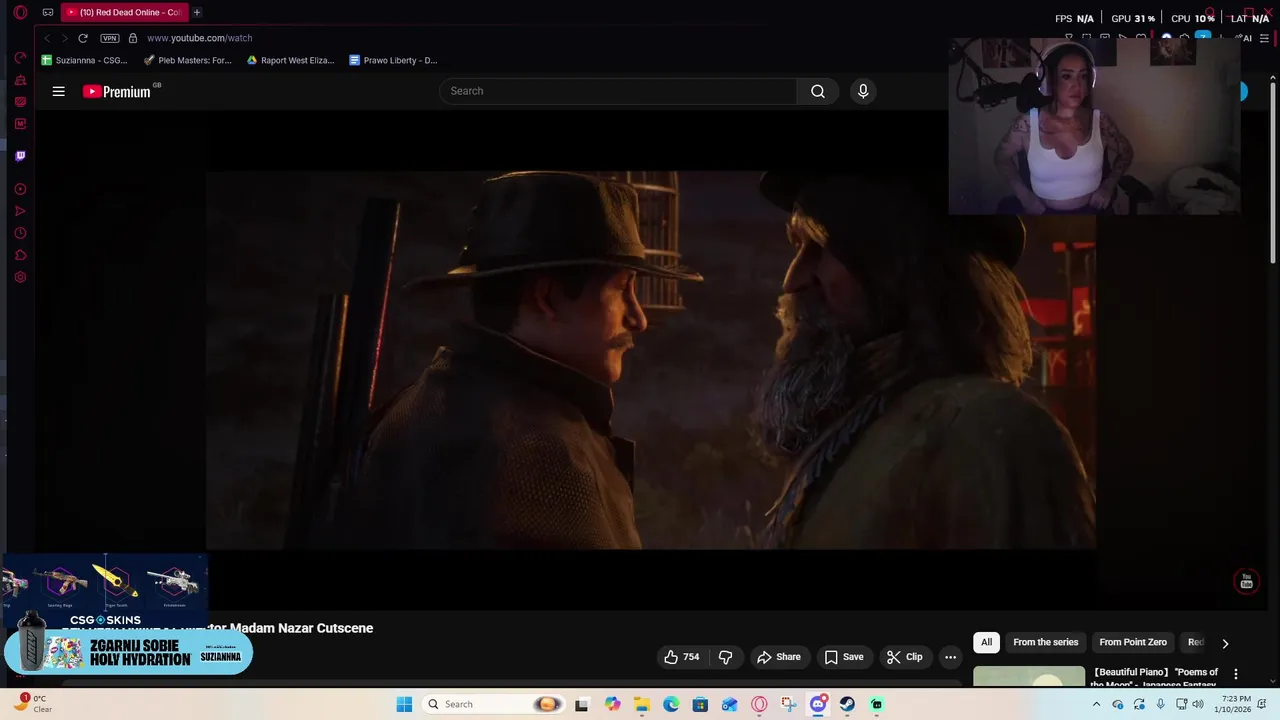Viewport: 1280px width, 720px height.
Task: Open the Opera GX main menu logo
Action: 20,13
